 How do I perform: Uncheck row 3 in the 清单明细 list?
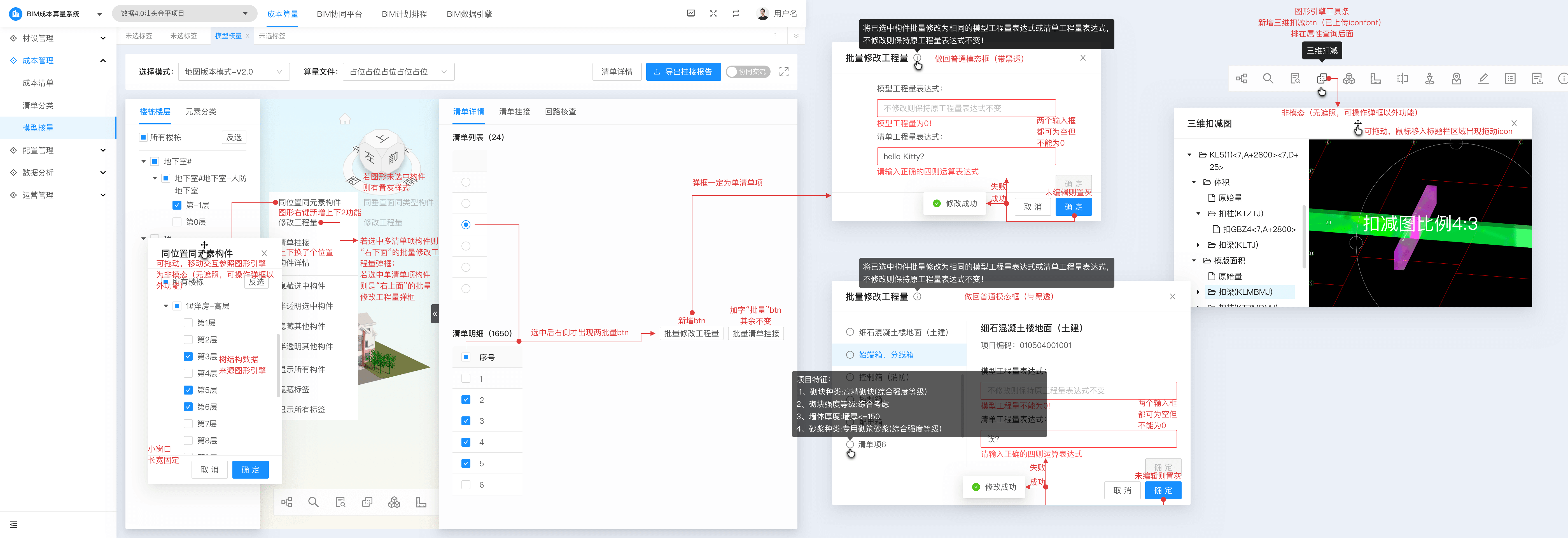click(466, 421)
